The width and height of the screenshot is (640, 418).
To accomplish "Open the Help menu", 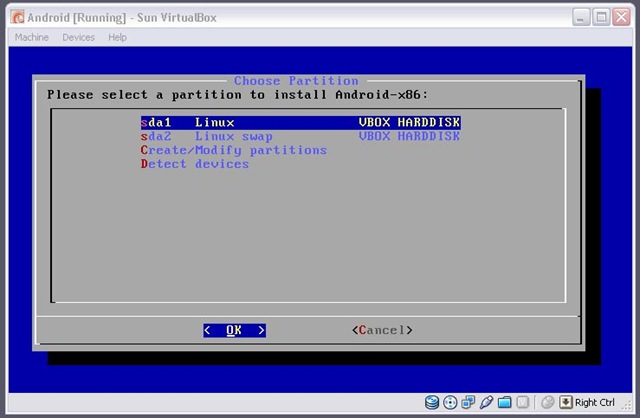I will [117, 37].
